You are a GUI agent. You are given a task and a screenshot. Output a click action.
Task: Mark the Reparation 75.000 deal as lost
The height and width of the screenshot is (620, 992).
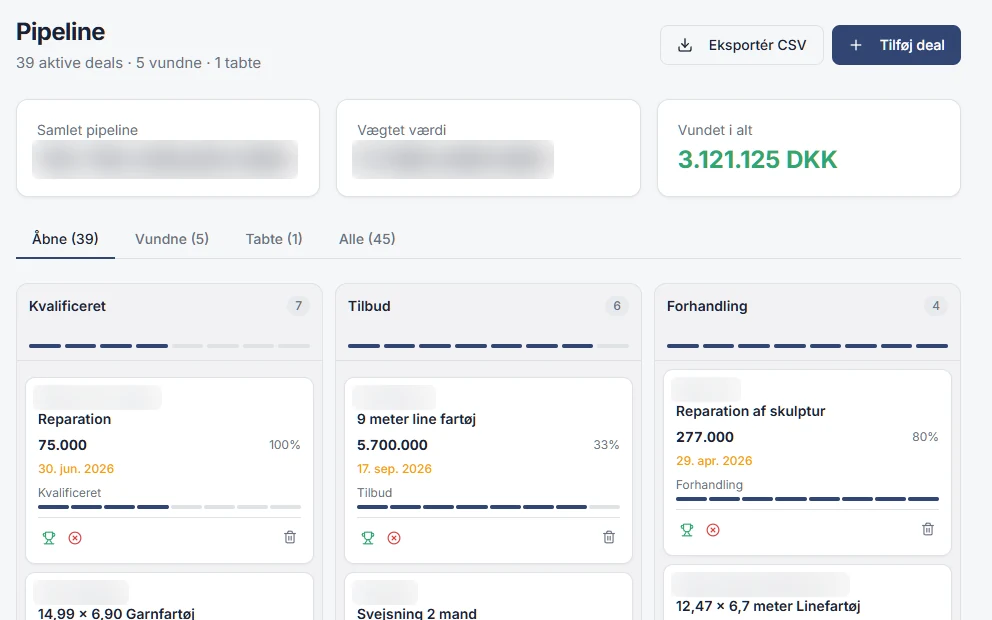[x=75, y=538]
